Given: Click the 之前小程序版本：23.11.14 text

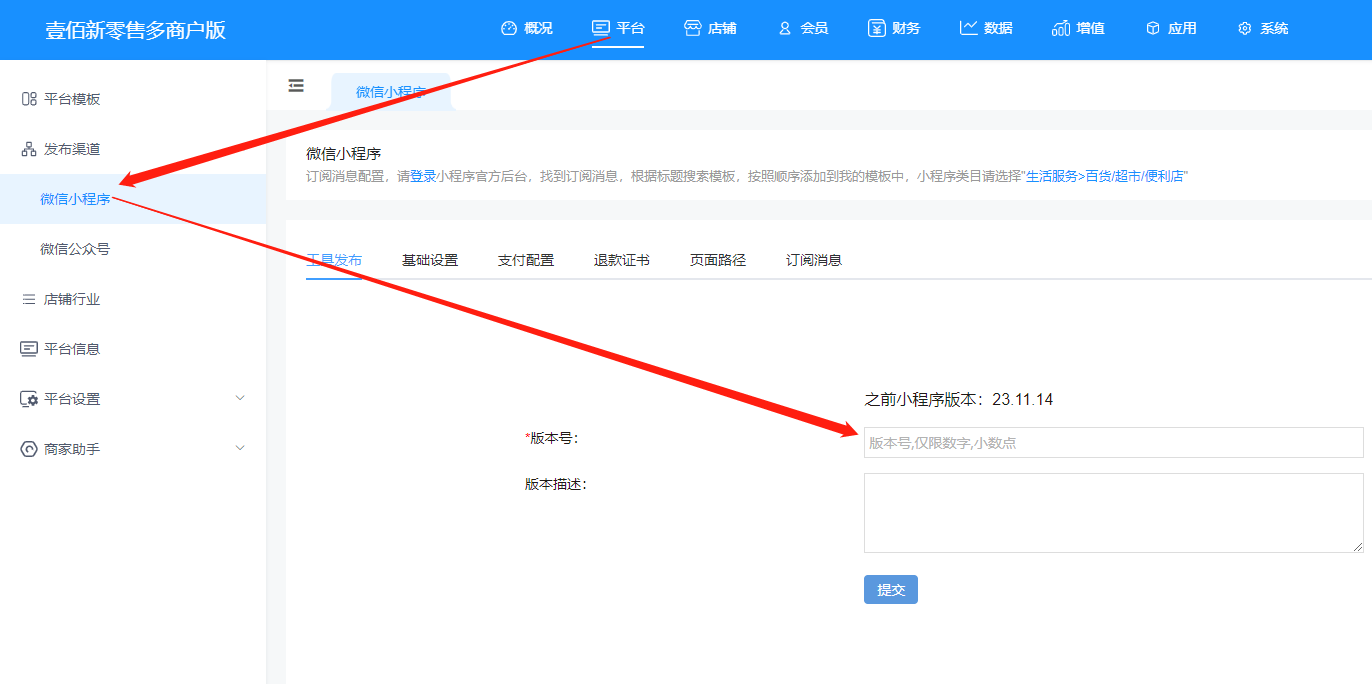Looking at the screenshot, I should tap(959, 400).
